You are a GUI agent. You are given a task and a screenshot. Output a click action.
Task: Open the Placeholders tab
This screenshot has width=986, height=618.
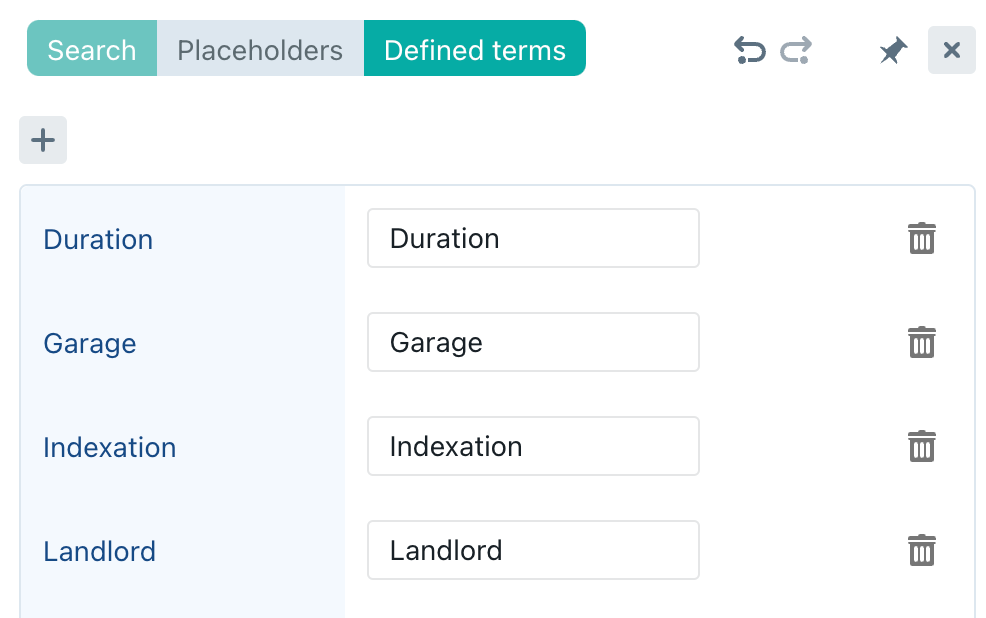pos(260,50)
